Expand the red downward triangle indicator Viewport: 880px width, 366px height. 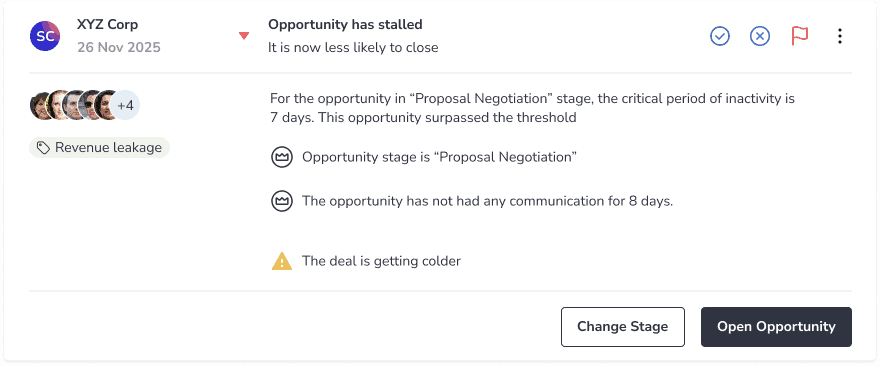click(x=244, y=36)
